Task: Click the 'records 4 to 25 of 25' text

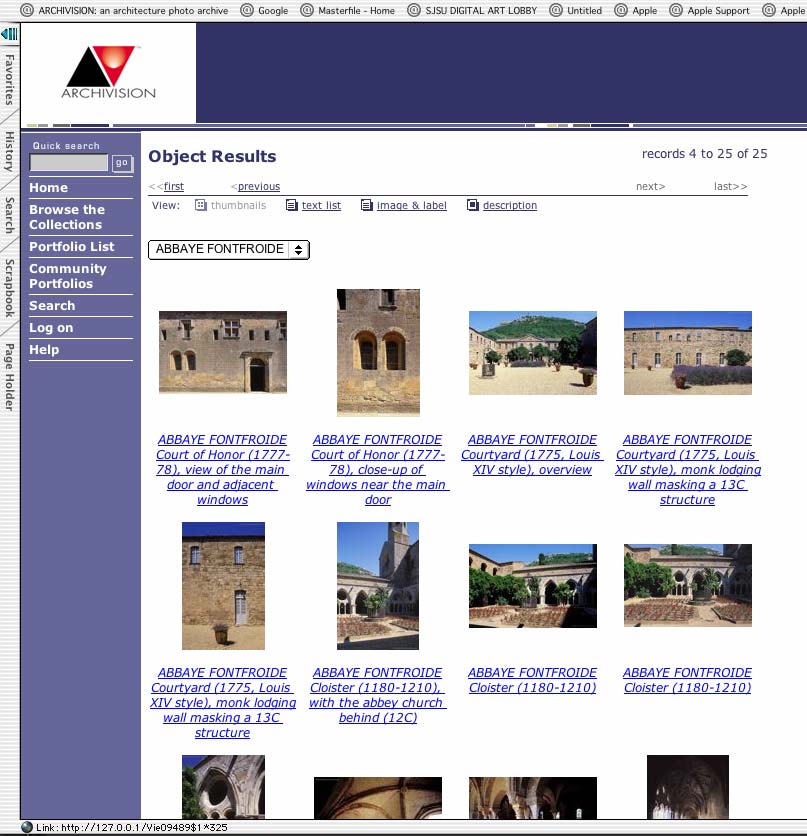Action: click(x=704, y=154)
